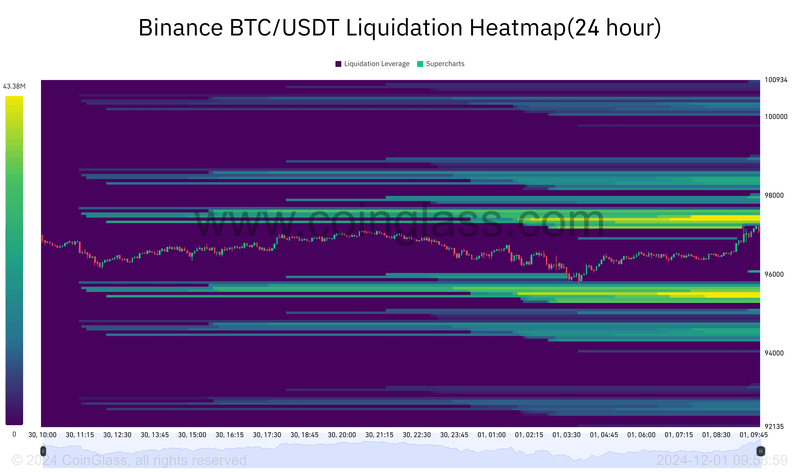Click the dark purple bottom of color scale
Image resolution: width=800 pixels, height=472 pixels.
tap(14, 419)
